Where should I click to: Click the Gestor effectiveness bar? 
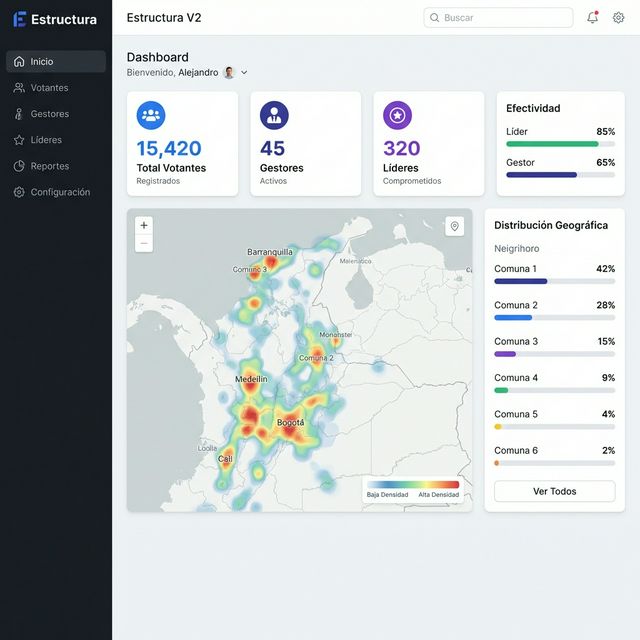pos(560,175)
